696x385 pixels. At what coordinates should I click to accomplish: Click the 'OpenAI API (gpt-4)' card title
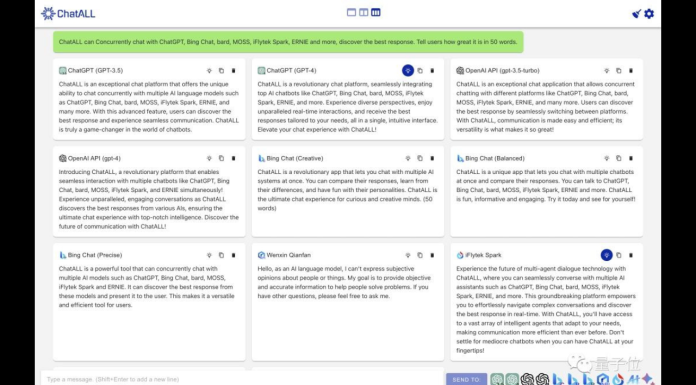tap(94, 158)
